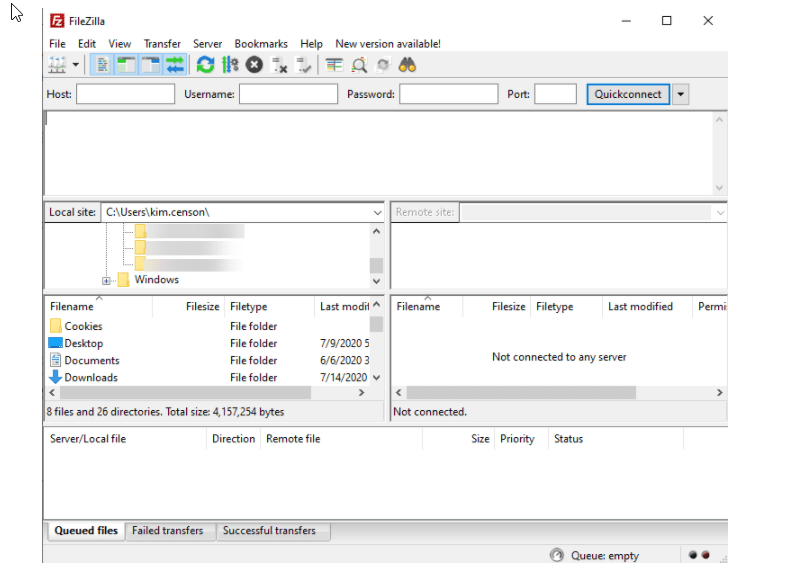This screenshot has width=805, height=568.
Task: Reconnect to last server icon
Action: 303,65
